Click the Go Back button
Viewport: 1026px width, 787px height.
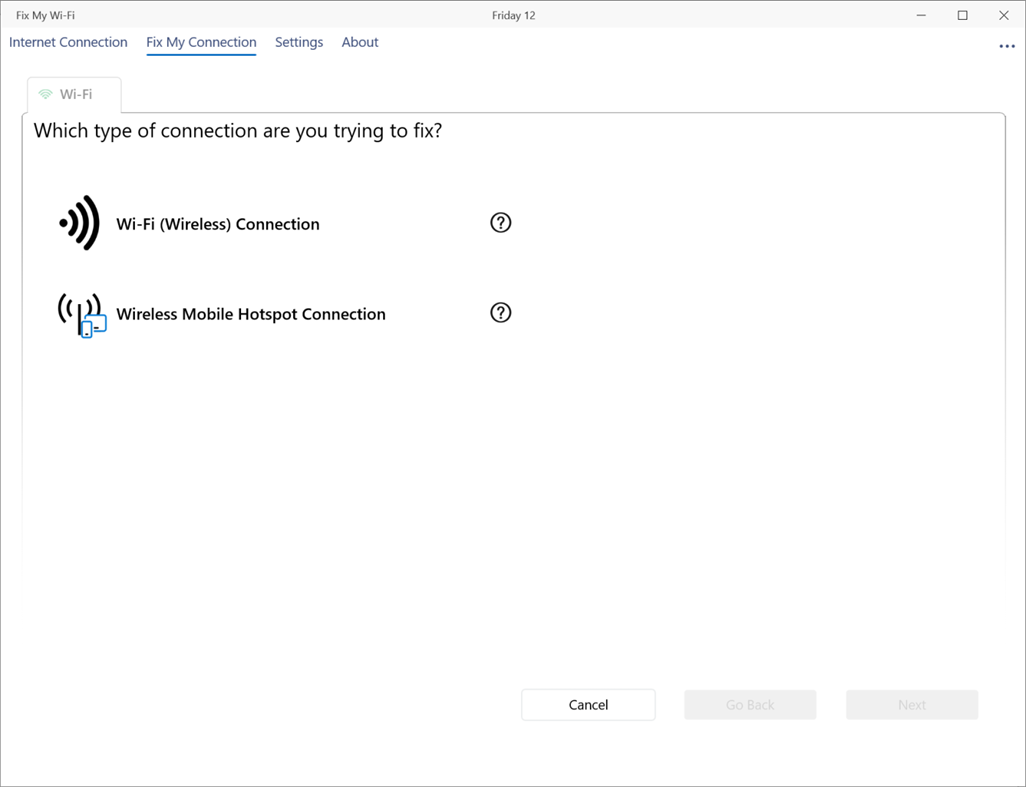pos(750,705)
